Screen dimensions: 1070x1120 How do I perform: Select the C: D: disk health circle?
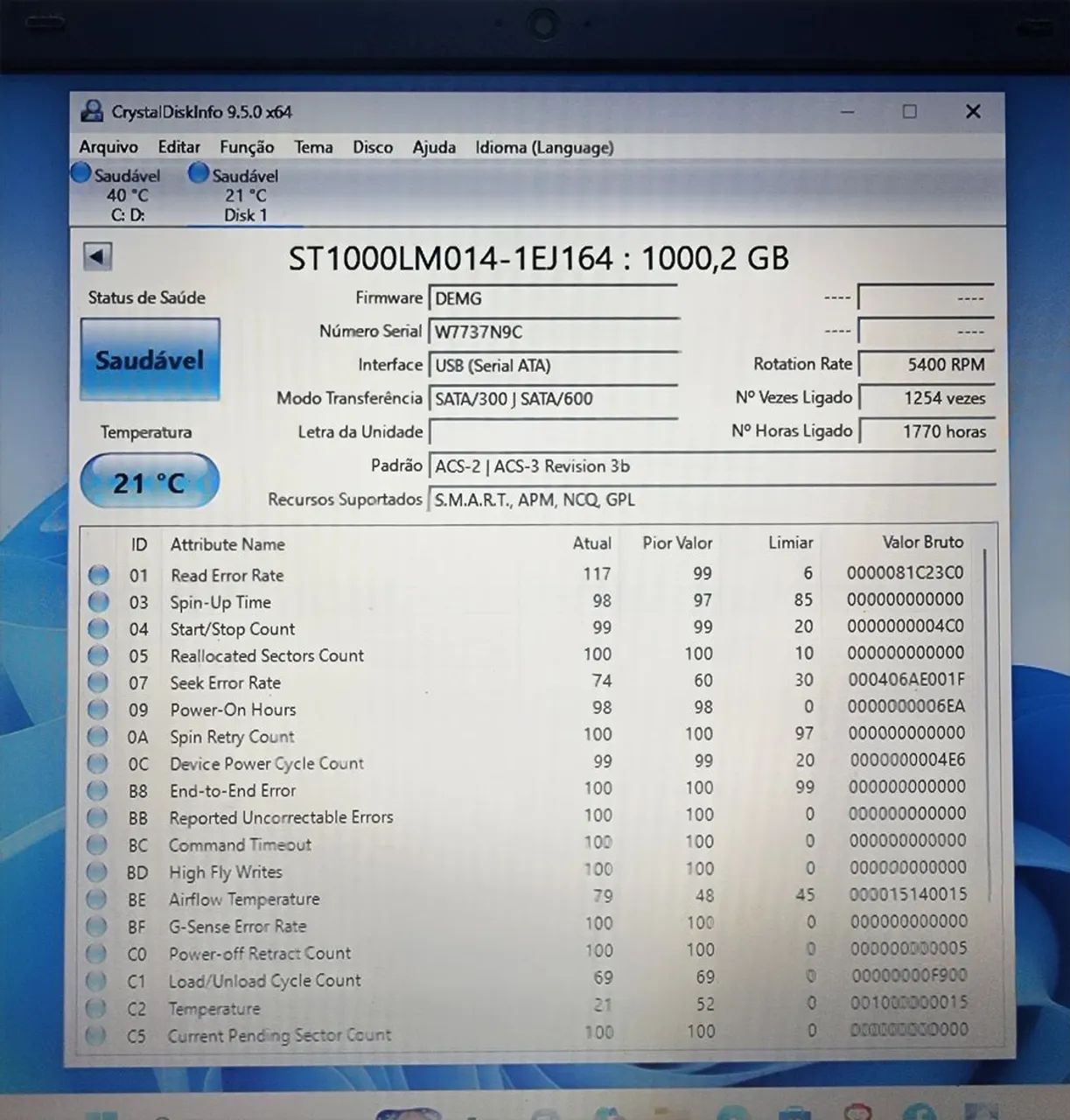click(x=81, y=173)
